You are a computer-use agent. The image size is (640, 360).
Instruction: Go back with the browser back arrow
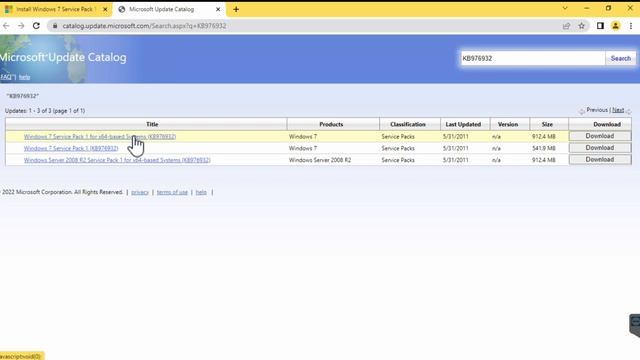tap(6, 26)
